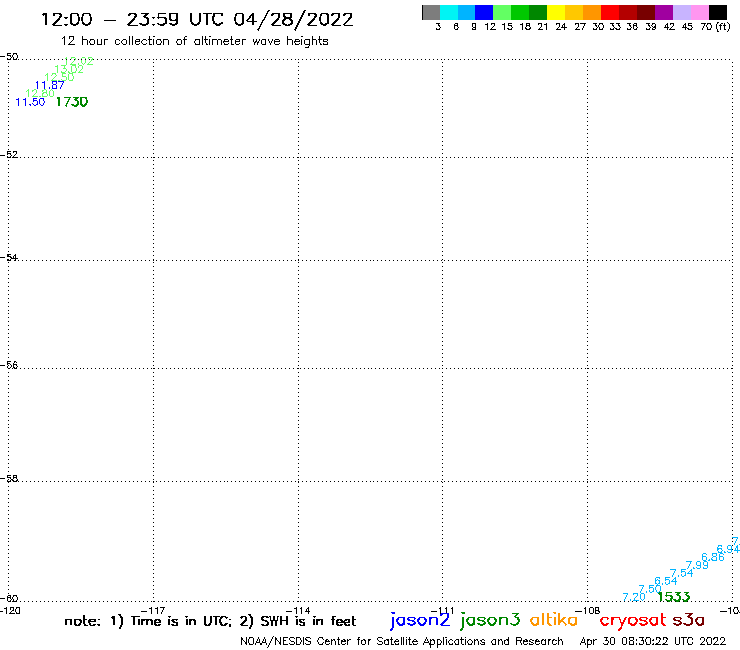
Task: Click the yellow swatch in the wave height legend
Action: point(556,12)
